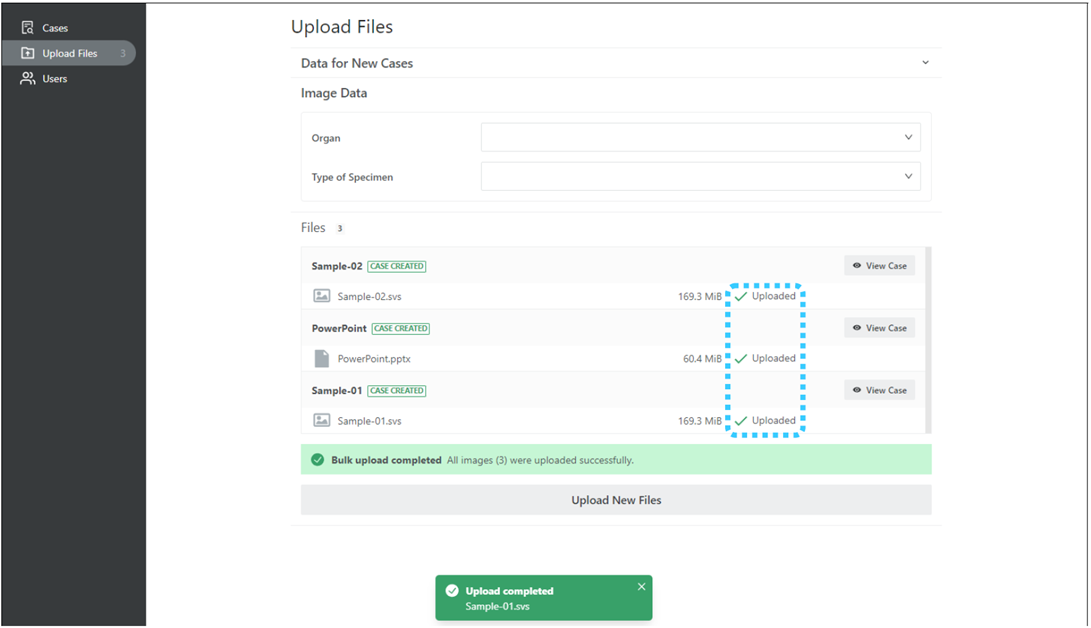This screenshot has width=1091, height=628.
Task: Click the green check icon in Bulk upload banner
Action: 317,460
